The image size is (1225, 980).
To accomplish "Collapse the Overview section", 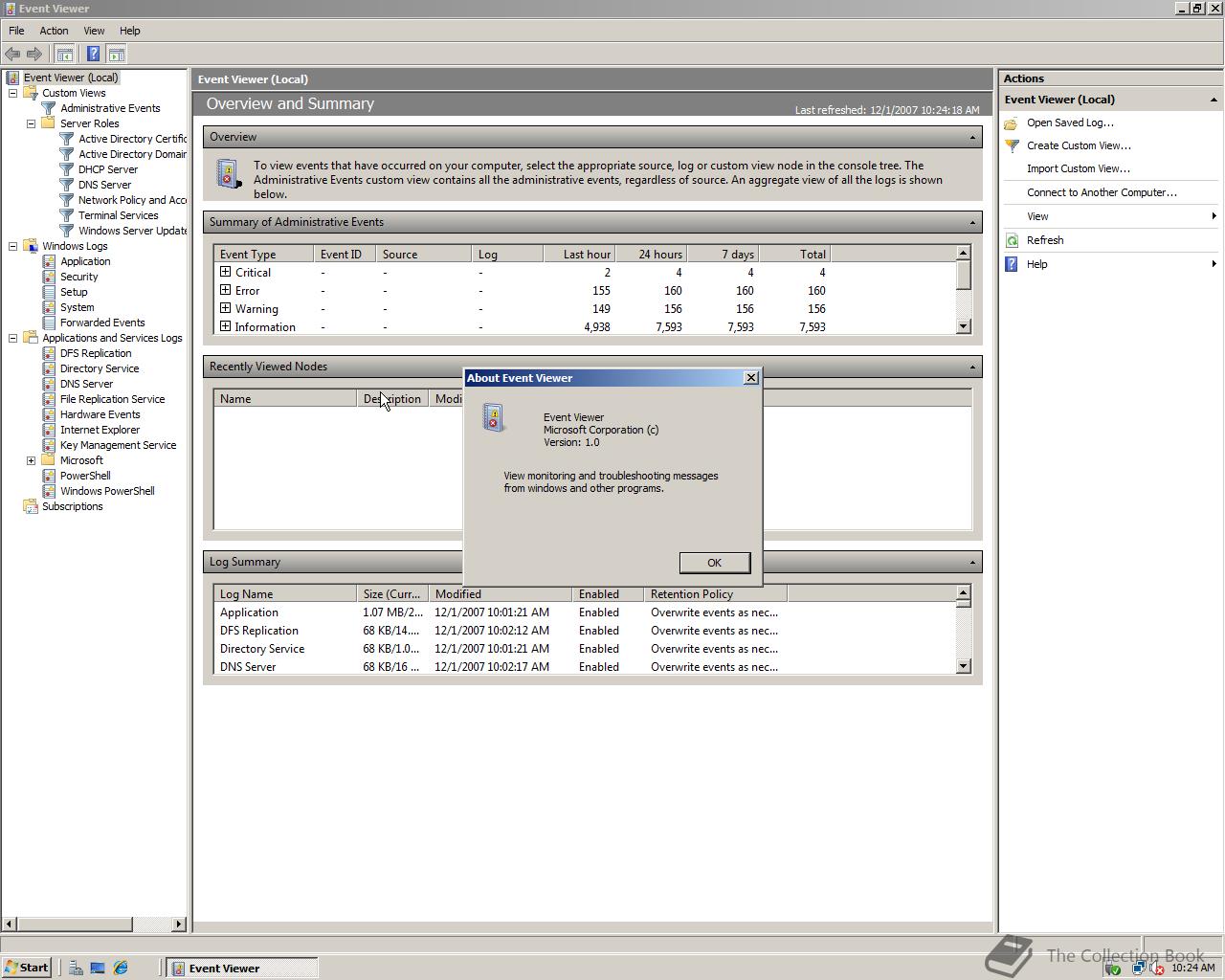I will pyautogui.click(x=972, y=137).
